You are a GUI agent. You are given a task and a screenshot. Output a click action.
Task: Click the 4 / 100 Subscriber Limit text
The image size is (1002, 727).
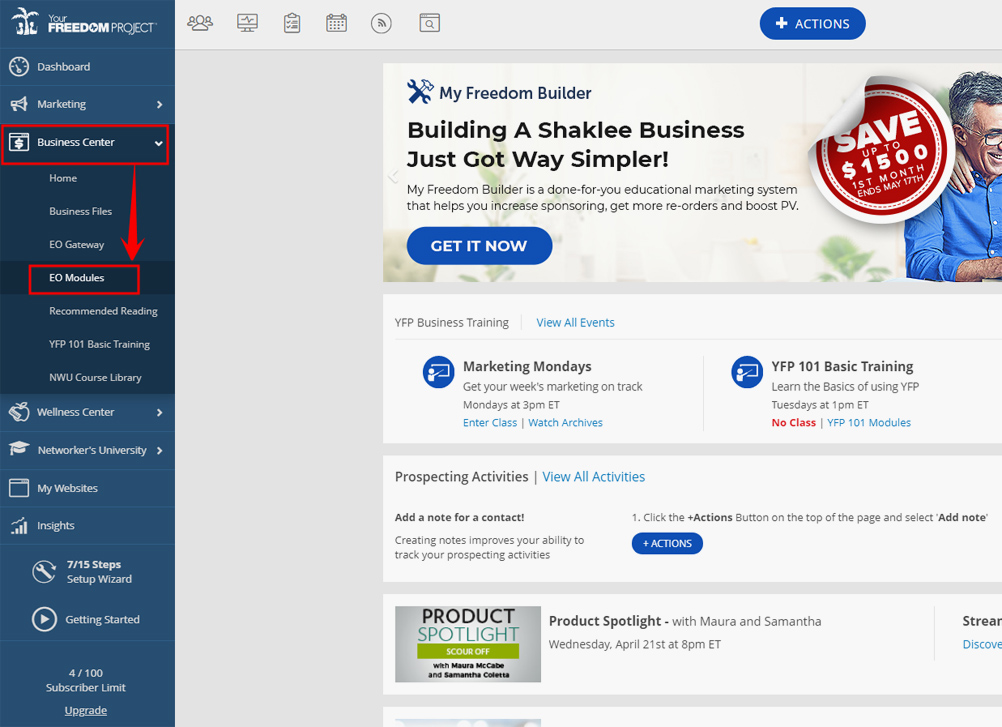pos(86,680)
